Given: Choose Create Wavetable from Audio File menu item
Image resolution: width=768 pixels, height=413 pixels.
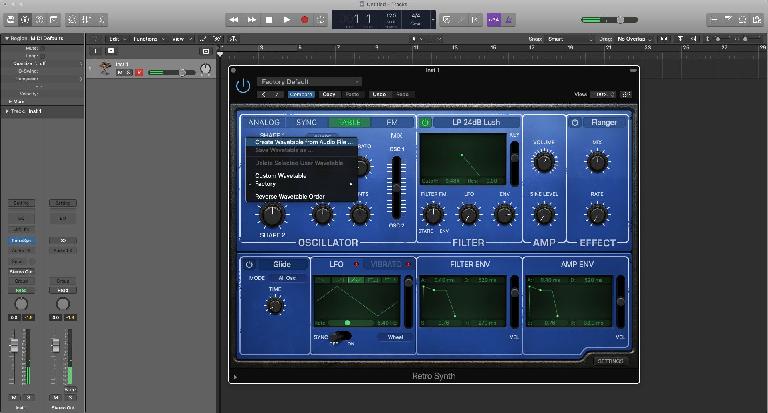Looking at the screenshot, I should (x=301, y=142).
